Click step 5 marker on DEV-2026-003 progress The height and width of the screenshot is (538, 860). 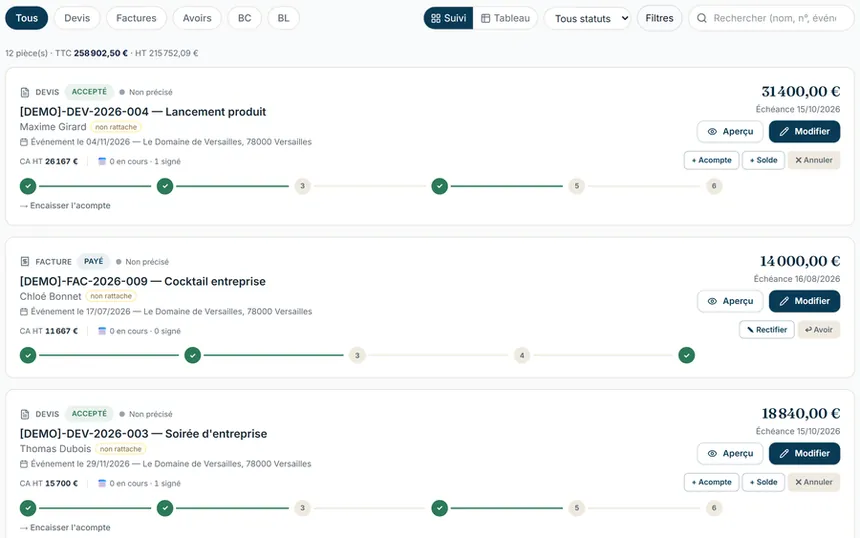pyautogui.click(x=576, y=508)
